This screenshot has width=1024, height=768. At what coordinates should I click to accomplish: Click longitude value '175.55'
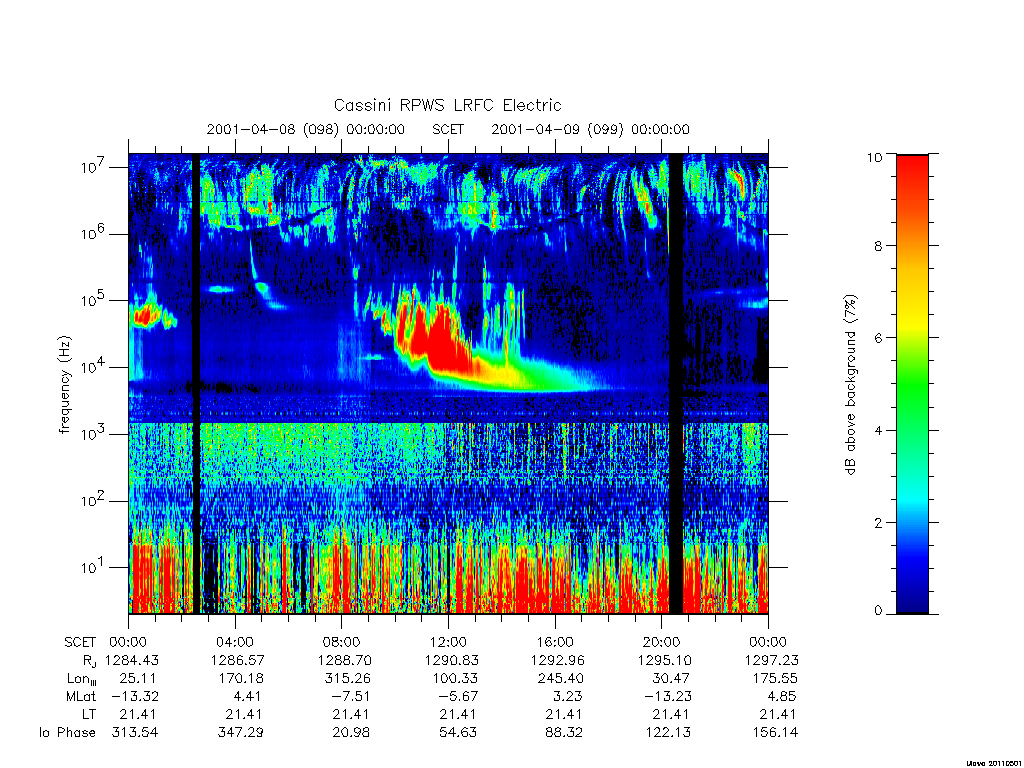coord(774,679)
